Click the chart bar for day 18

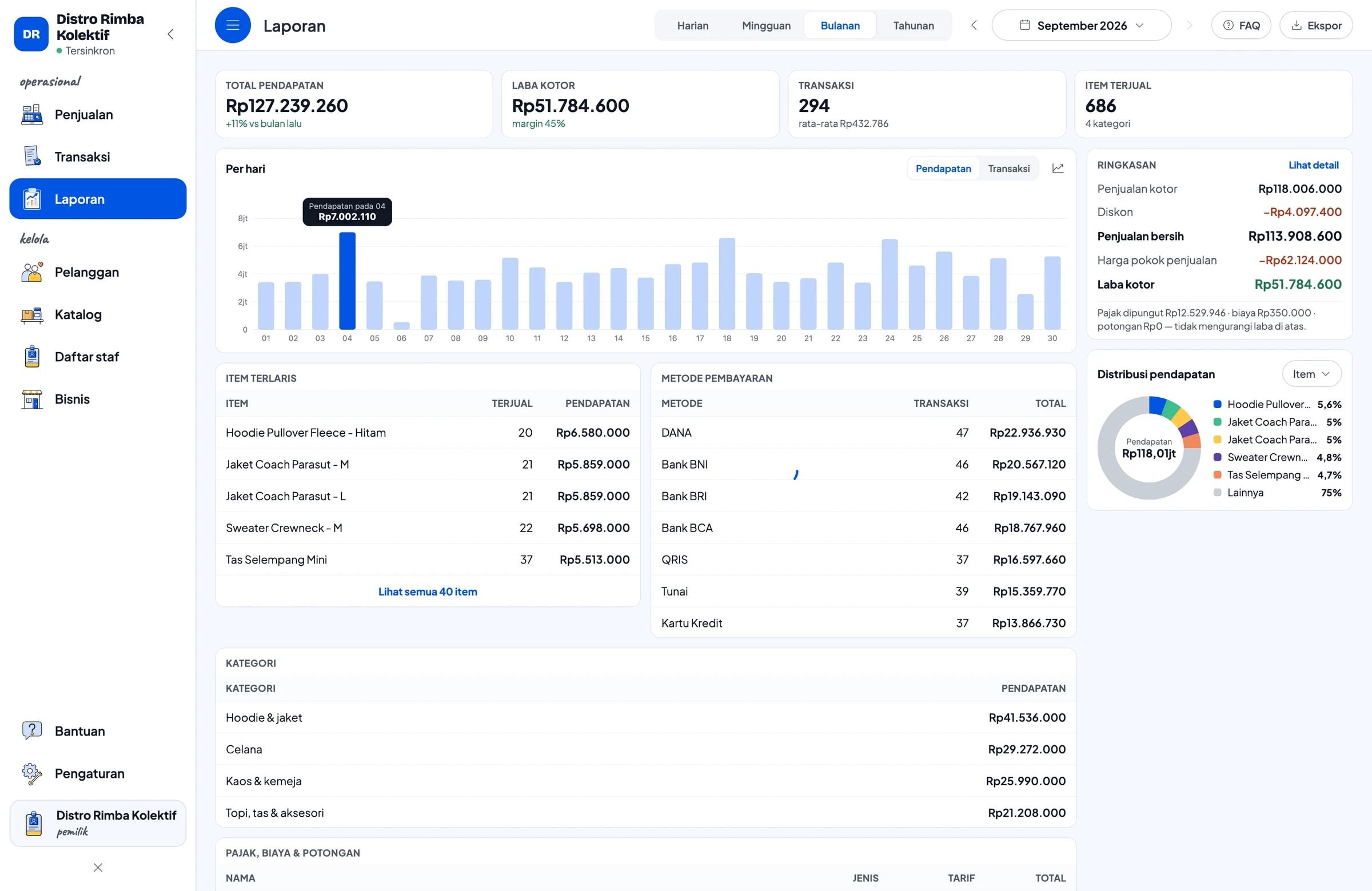[727, 283]
